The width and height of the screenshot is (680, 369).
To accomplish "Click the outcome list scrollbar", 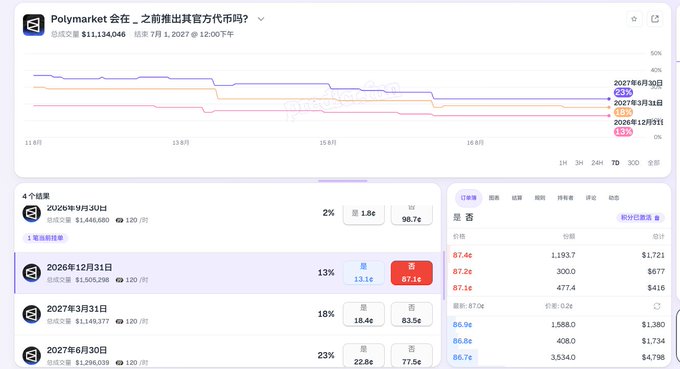I will pyautogui.click(x=443, y=275).
